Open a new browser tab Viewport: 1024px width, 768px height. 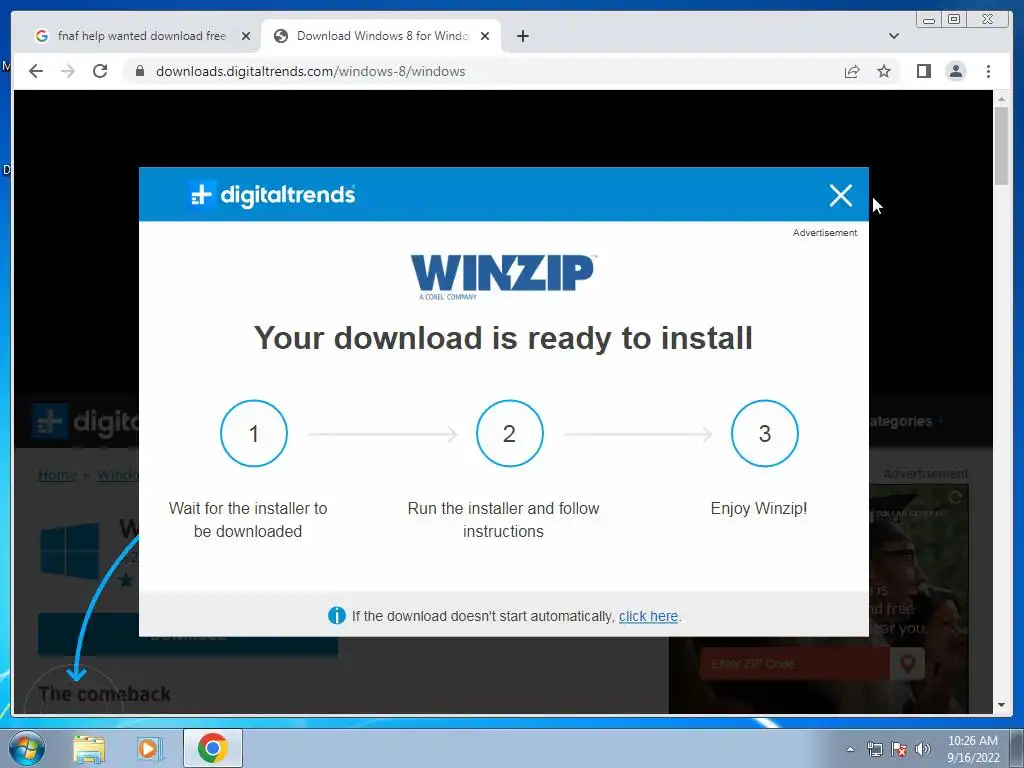click(x=522, y=36)
